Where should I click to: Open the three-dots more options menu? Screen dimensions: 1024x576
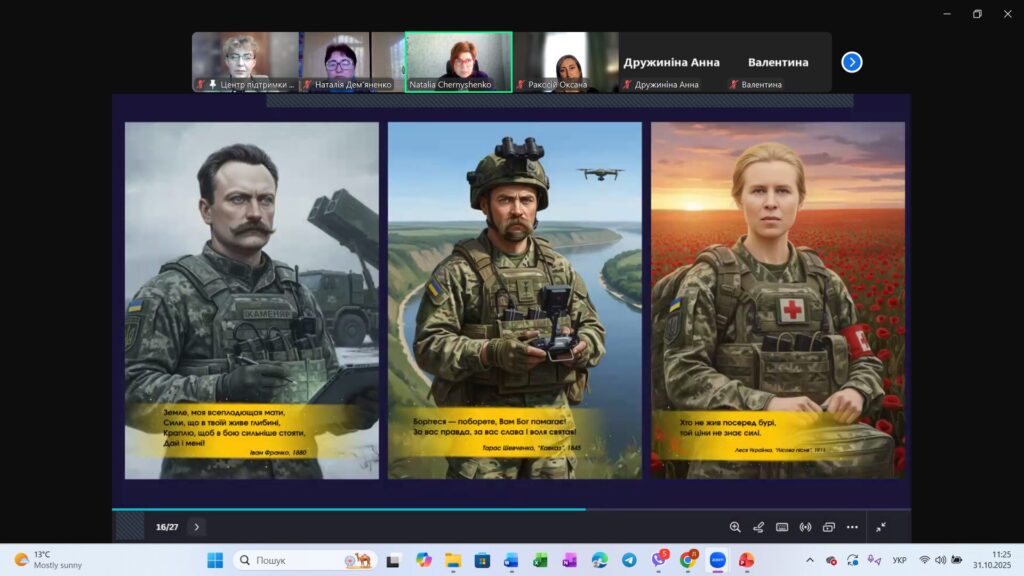click(852, 527)
